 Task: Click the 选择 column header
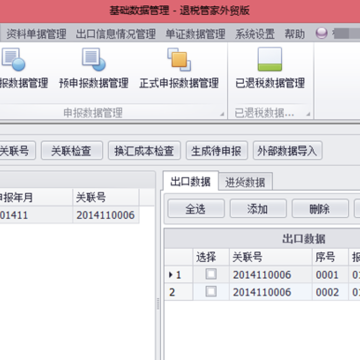pos(211,257)
